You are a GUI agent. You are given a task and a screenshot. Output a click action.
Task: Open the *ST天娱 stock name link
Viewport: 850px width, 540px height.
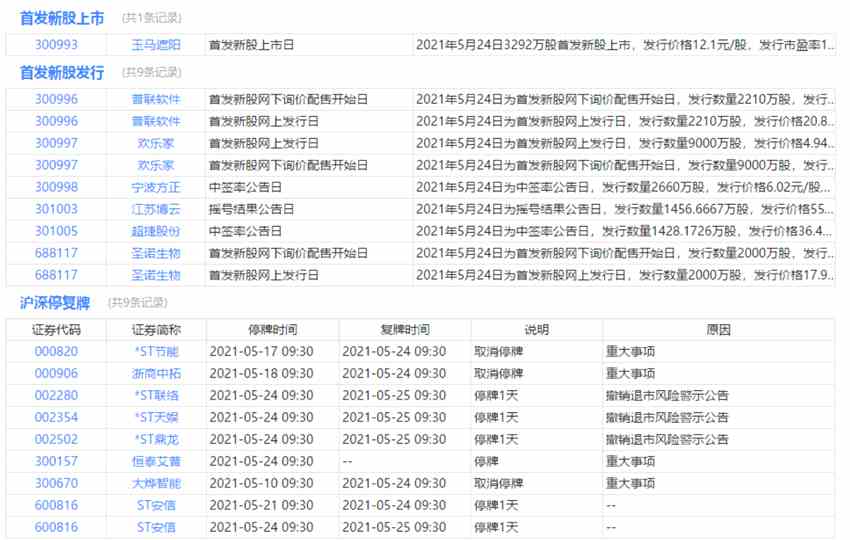click(x=156, y=417)
